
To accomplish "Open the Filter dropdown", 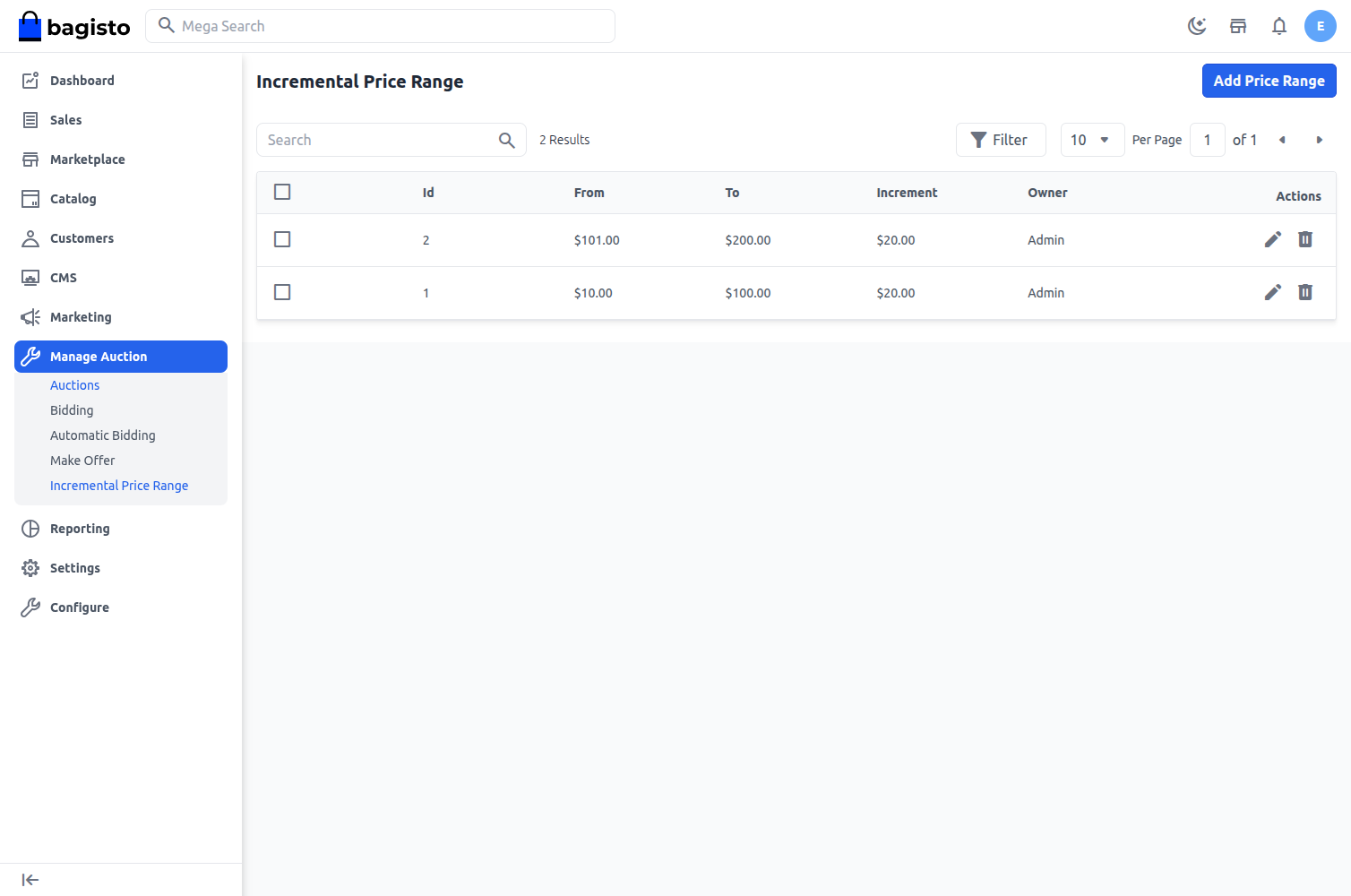I will coord(1001,140).
